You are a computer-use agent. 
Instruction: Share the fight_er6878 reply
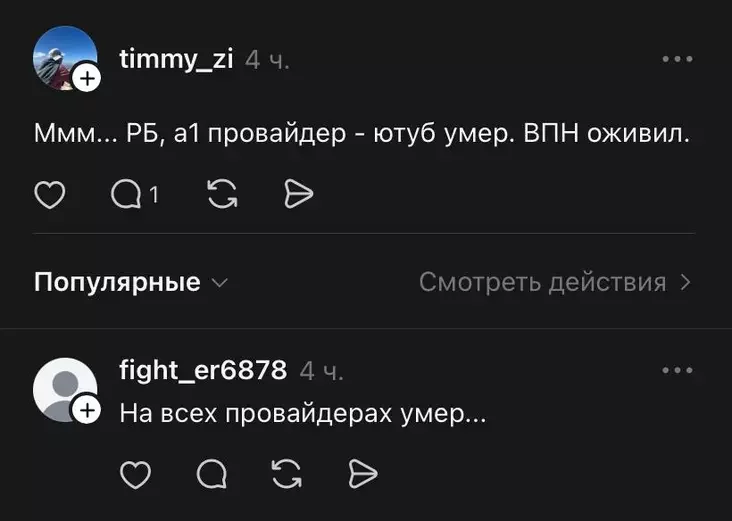pos(362,474)
